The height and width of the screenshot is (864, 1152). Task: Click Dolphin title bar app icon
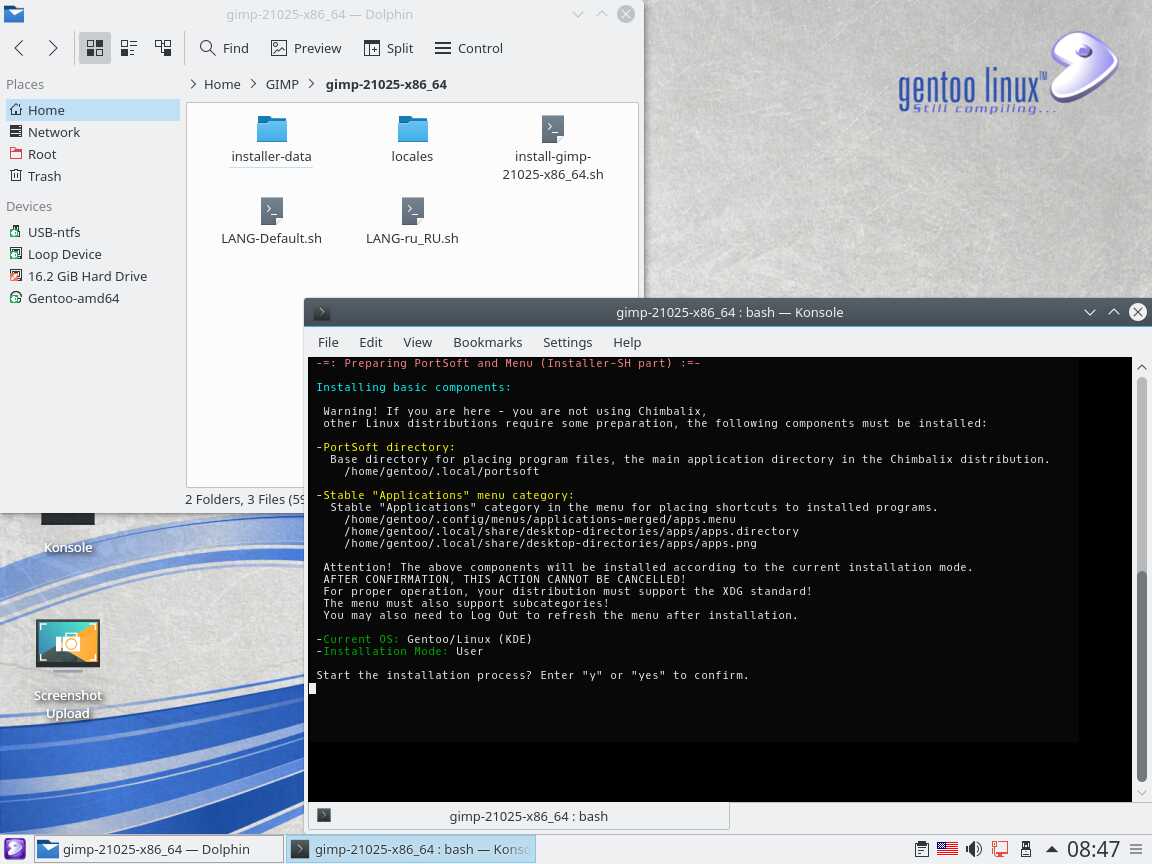[x=14, y=14]
